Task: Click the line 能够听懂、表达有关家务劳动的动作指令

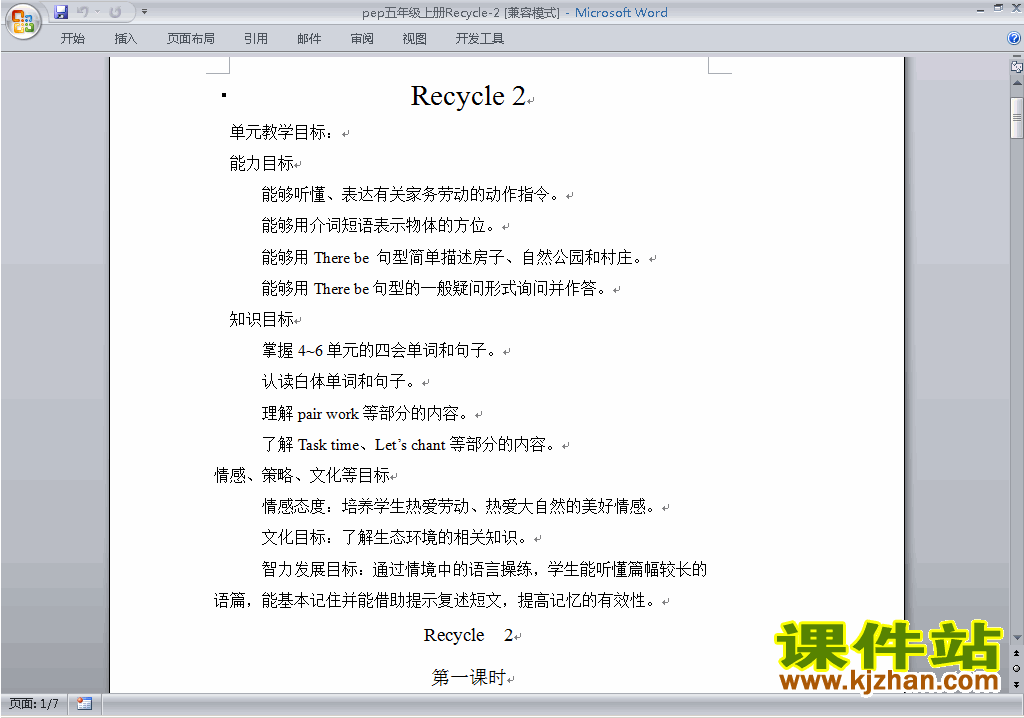Action: (411, 195)
